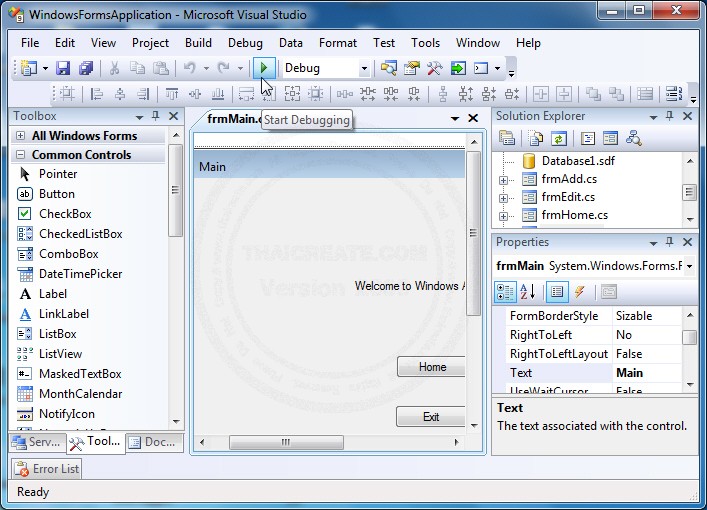This screenshot has height=510, width=707.
Task: Click the Bring to Front layout icon
Action: coord(593,94)
